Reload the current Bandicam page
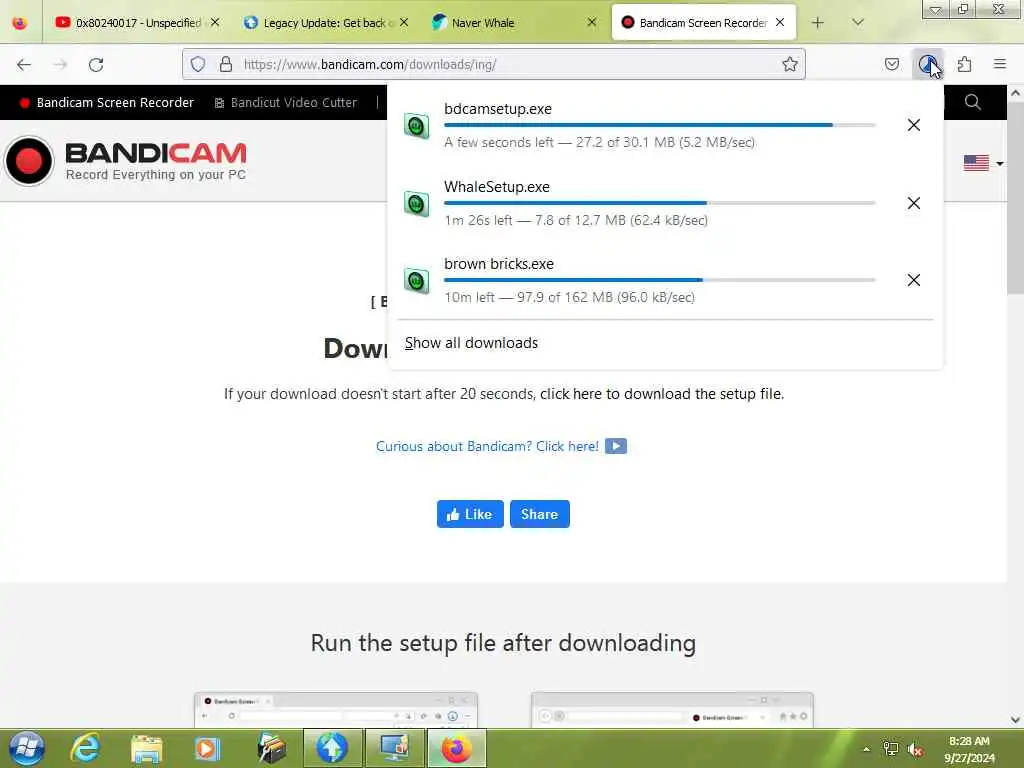 [x=96, y=64]
